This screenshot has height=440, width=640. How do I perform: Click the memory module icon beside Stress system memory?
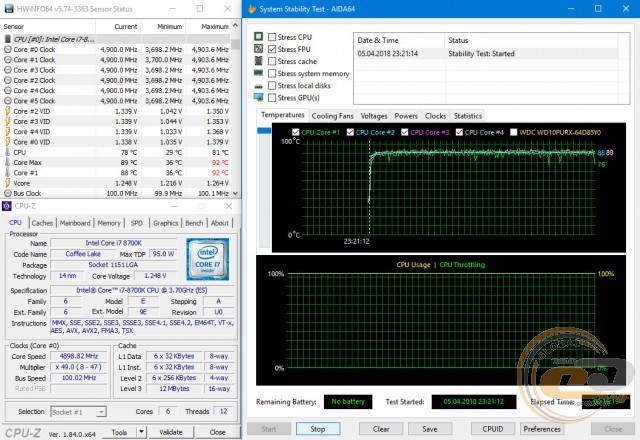click(x=258, y=73)
